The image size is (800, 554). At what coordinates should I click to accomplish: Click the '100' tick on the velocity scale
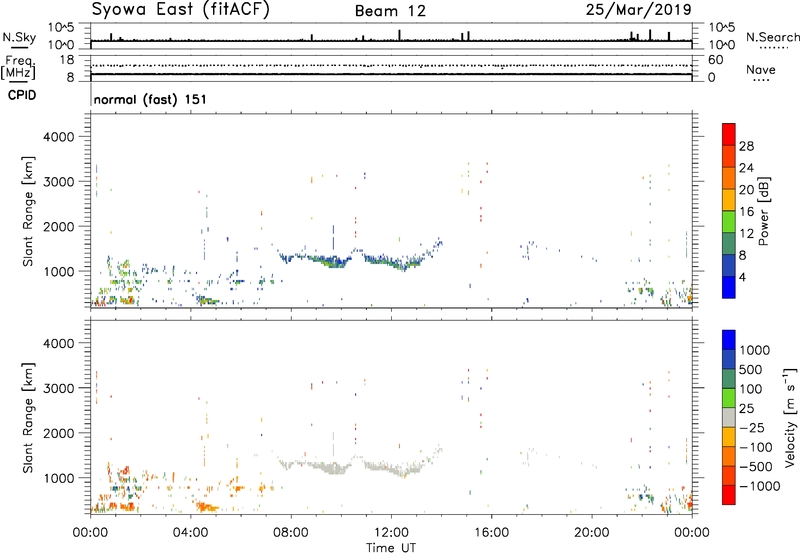click(751, 389)
